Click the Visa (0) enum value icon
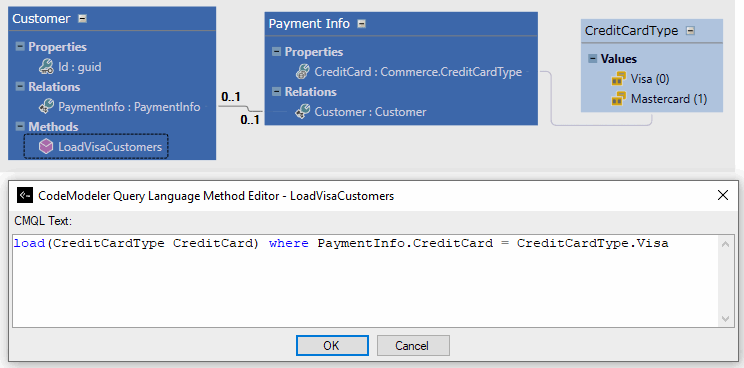 (x=618, y=79)
